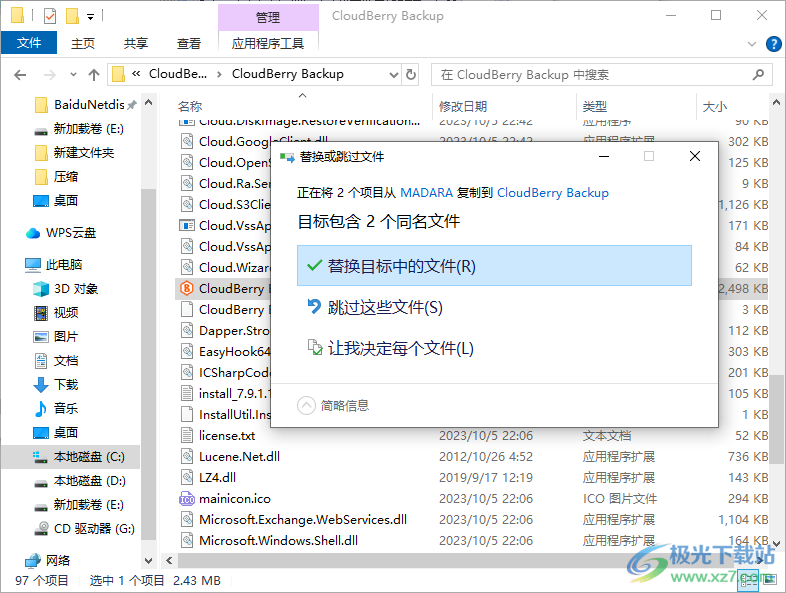786x593 pixels.
Task: Select Microsoft.Exchange.WebServices.dll file
Action: click(x=303, y=520)
